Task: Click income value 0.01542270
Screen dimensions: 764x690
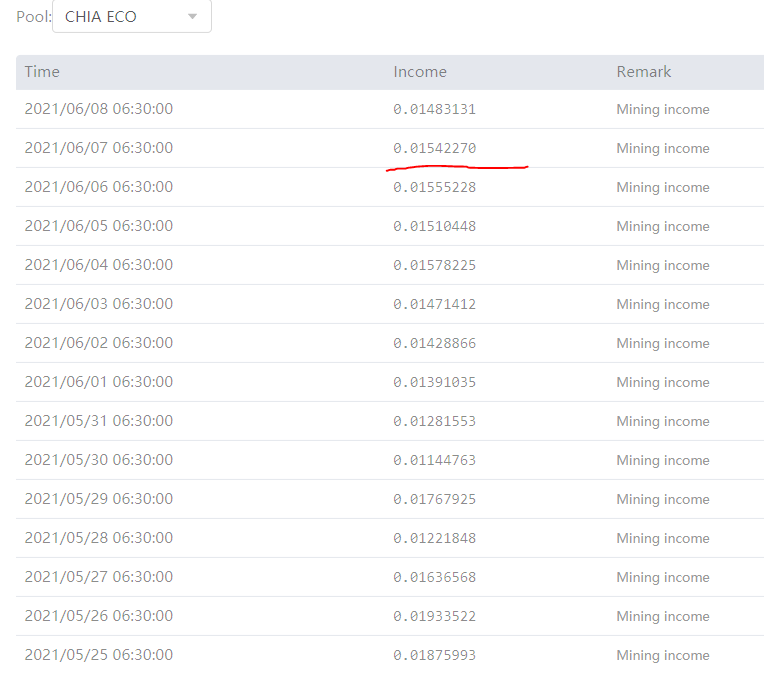Action: point(435,148)
